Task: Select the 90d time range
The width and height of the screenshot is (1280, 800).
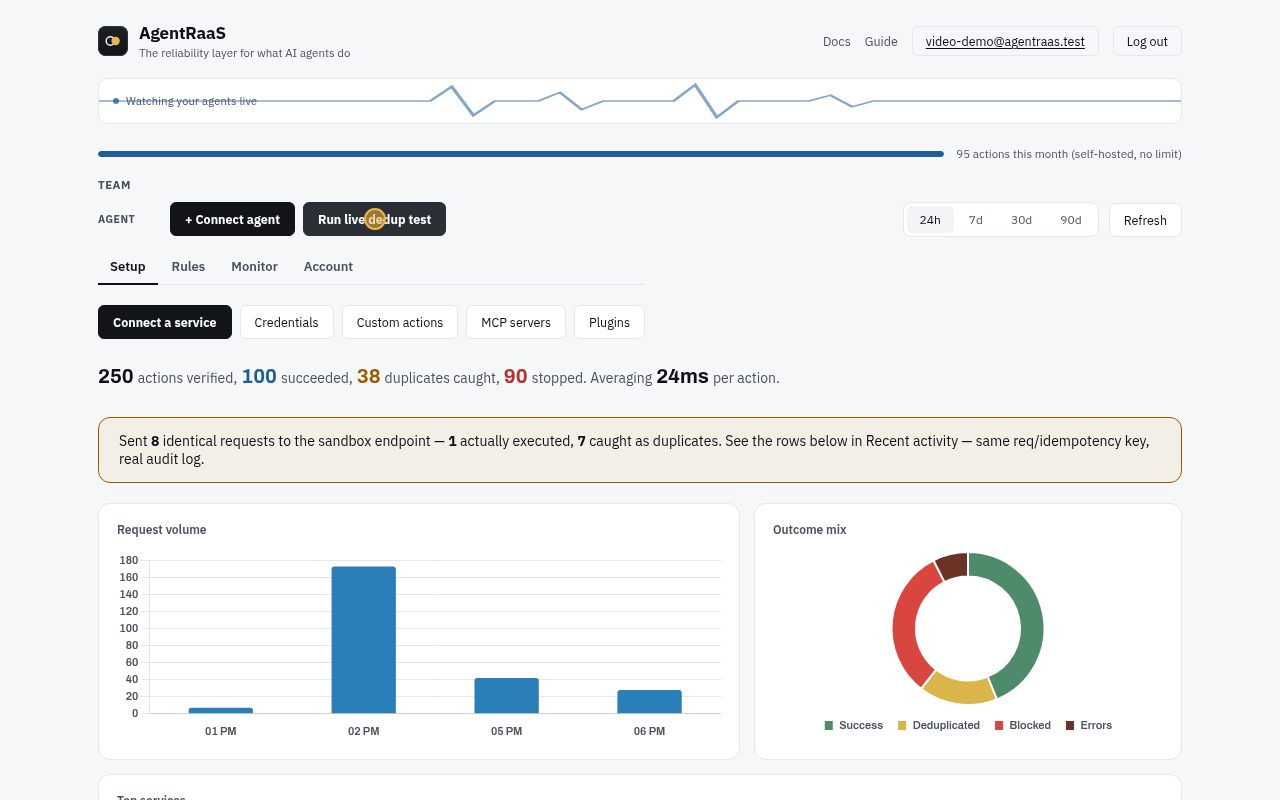Action: (1071, 220)
